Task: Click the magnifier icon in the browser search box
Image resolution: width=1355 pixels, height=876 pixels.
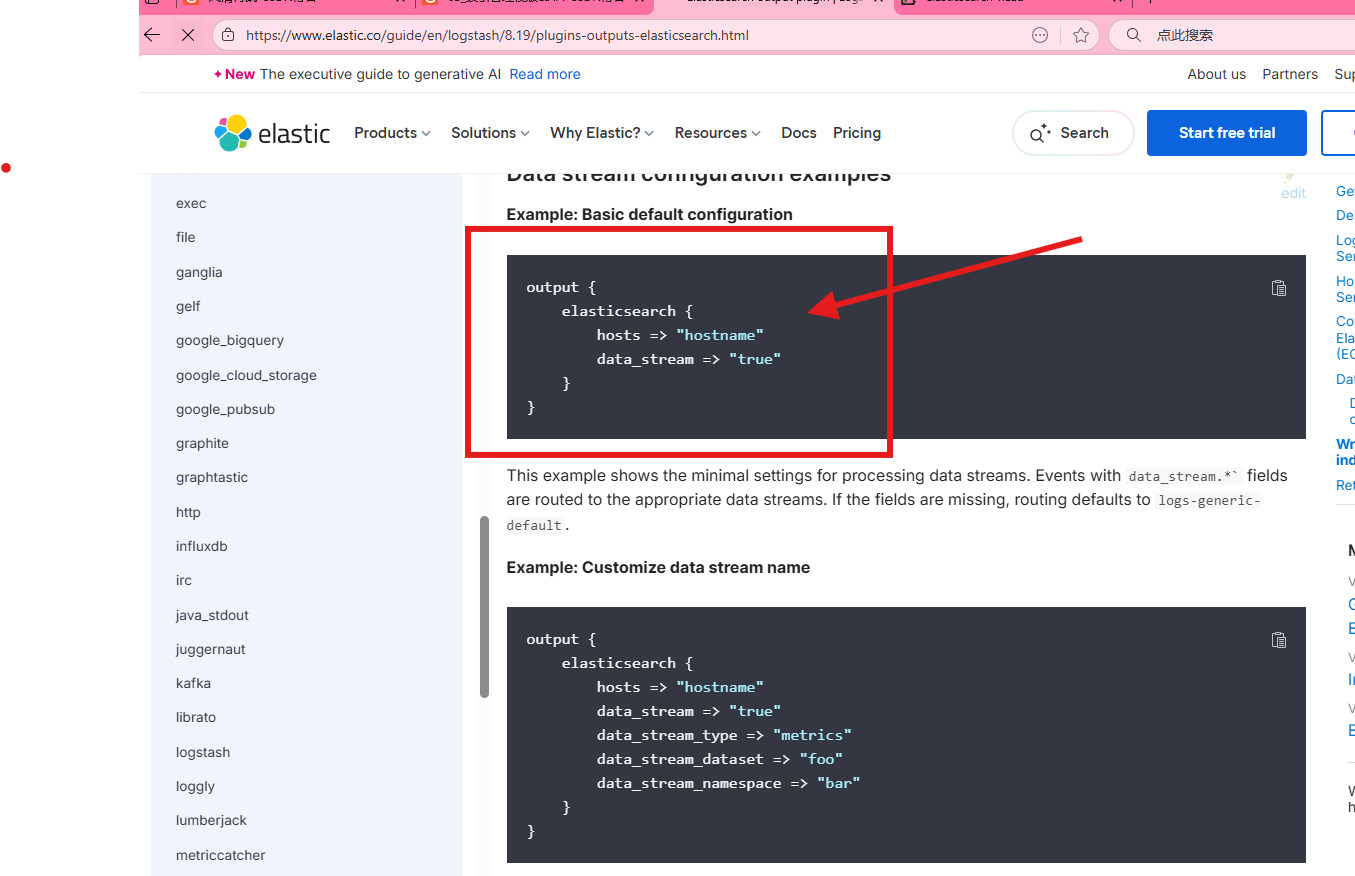Action: (x=1133, y=35)
